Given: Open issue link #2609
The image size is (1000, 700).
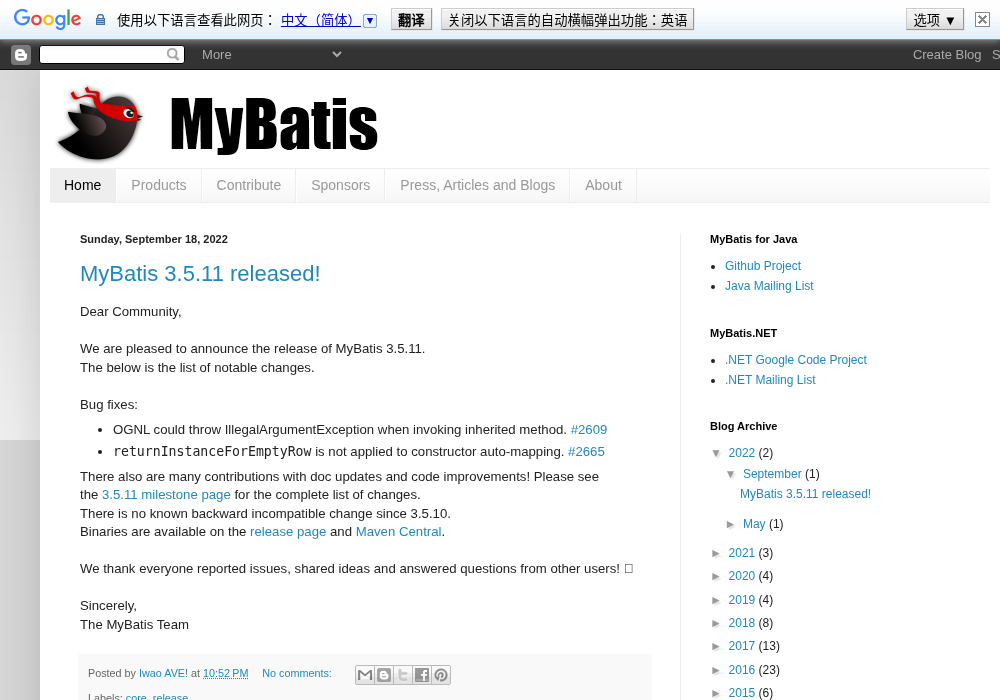Looking at the screenshot, I should point(589,430).
